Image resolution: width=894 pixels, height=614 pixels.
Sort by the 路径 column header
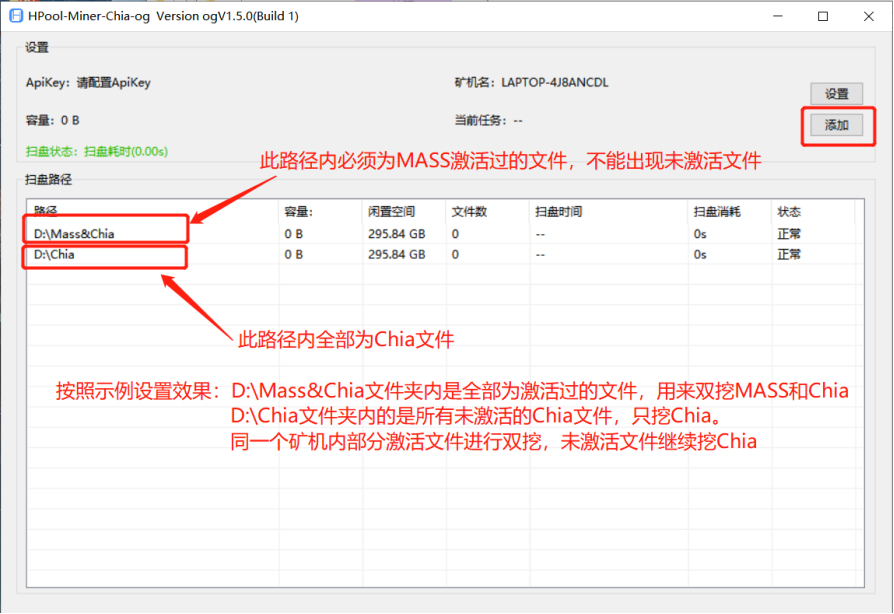coord(47,212)
